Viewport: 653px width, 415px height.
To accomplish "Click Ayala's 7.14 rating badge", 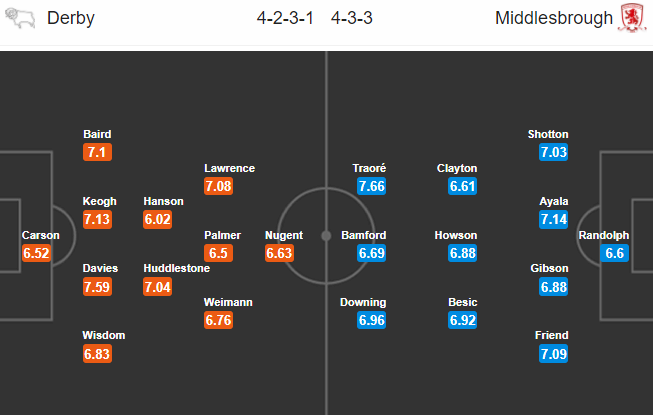I will (x=554, y=220).
